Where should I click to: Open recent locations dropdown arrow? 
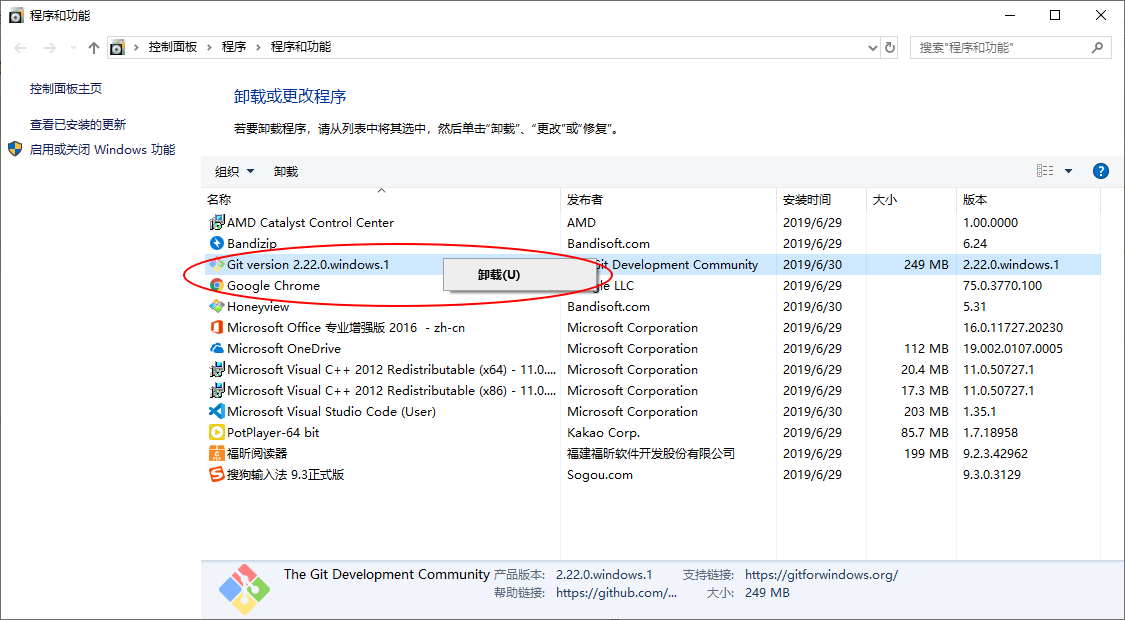pos(73,47)
